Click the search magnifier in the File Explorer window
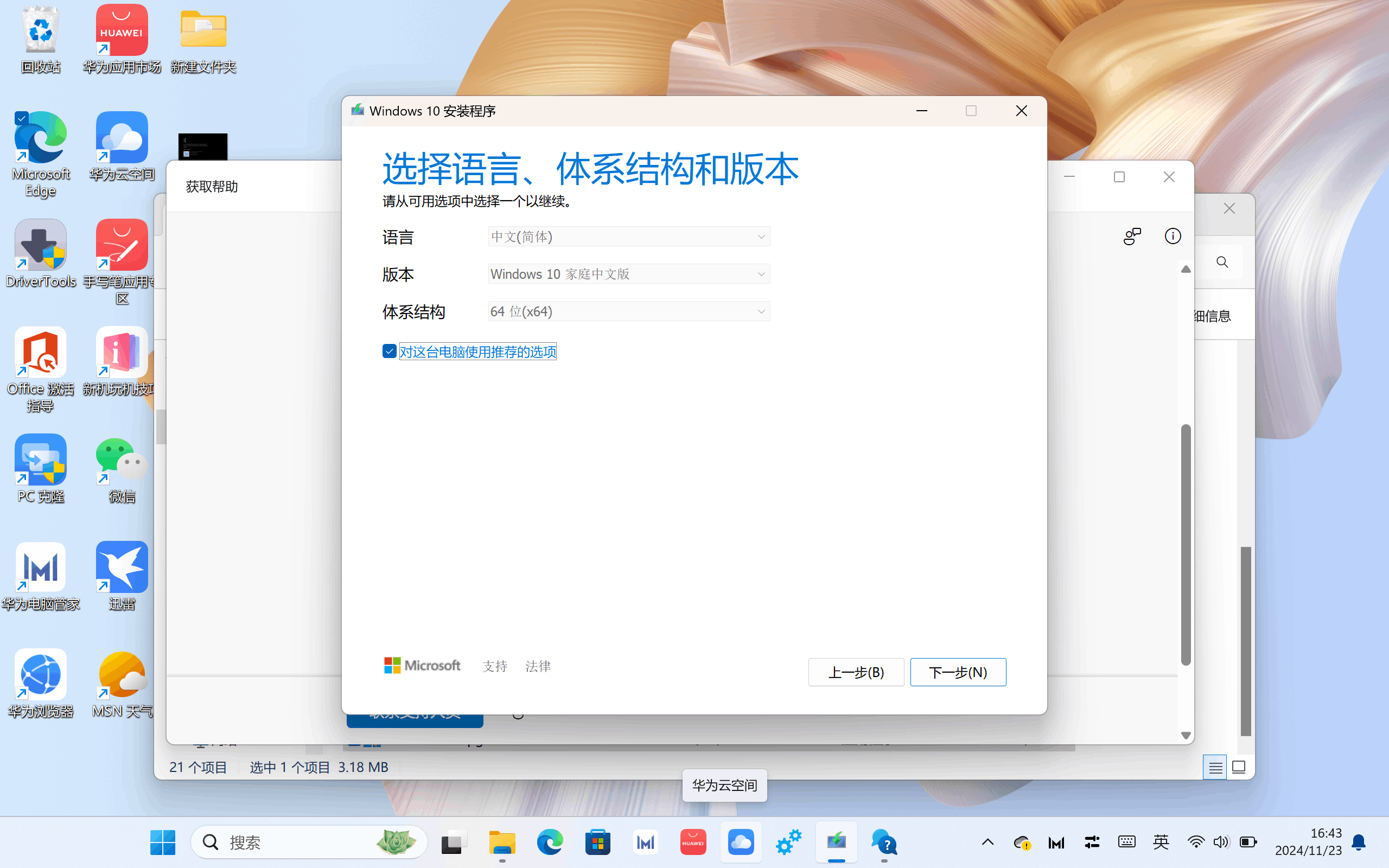This screenshot has width=1389, height=868. (1222, 263)
